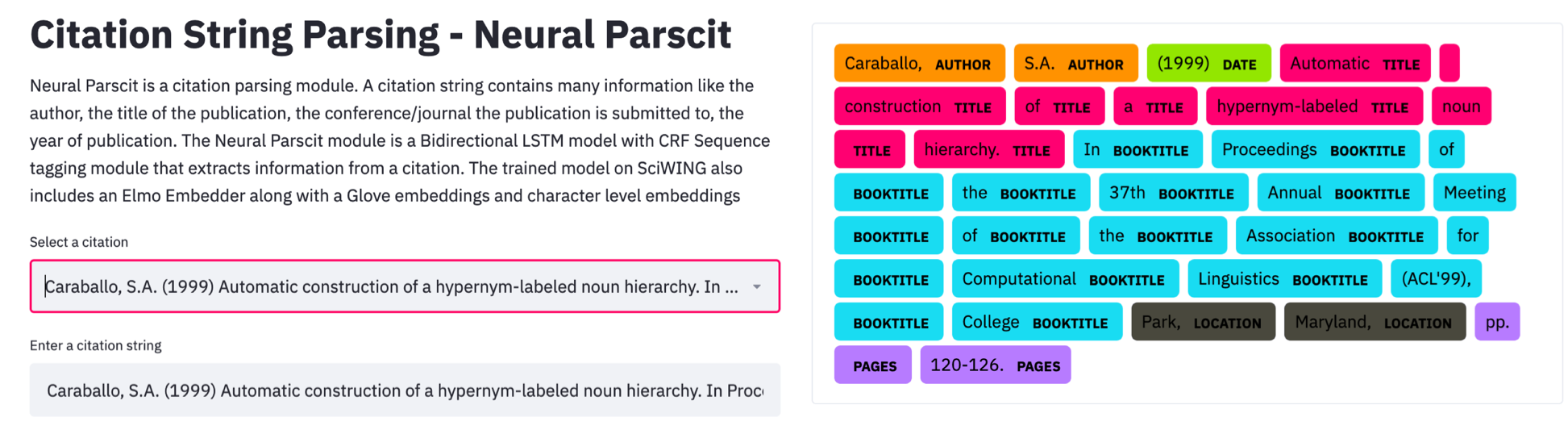Image resolution: width=1568 pixels, height=430 pixels.
Task: Open the citation select dropdown arrow
Action: [756, 286]
